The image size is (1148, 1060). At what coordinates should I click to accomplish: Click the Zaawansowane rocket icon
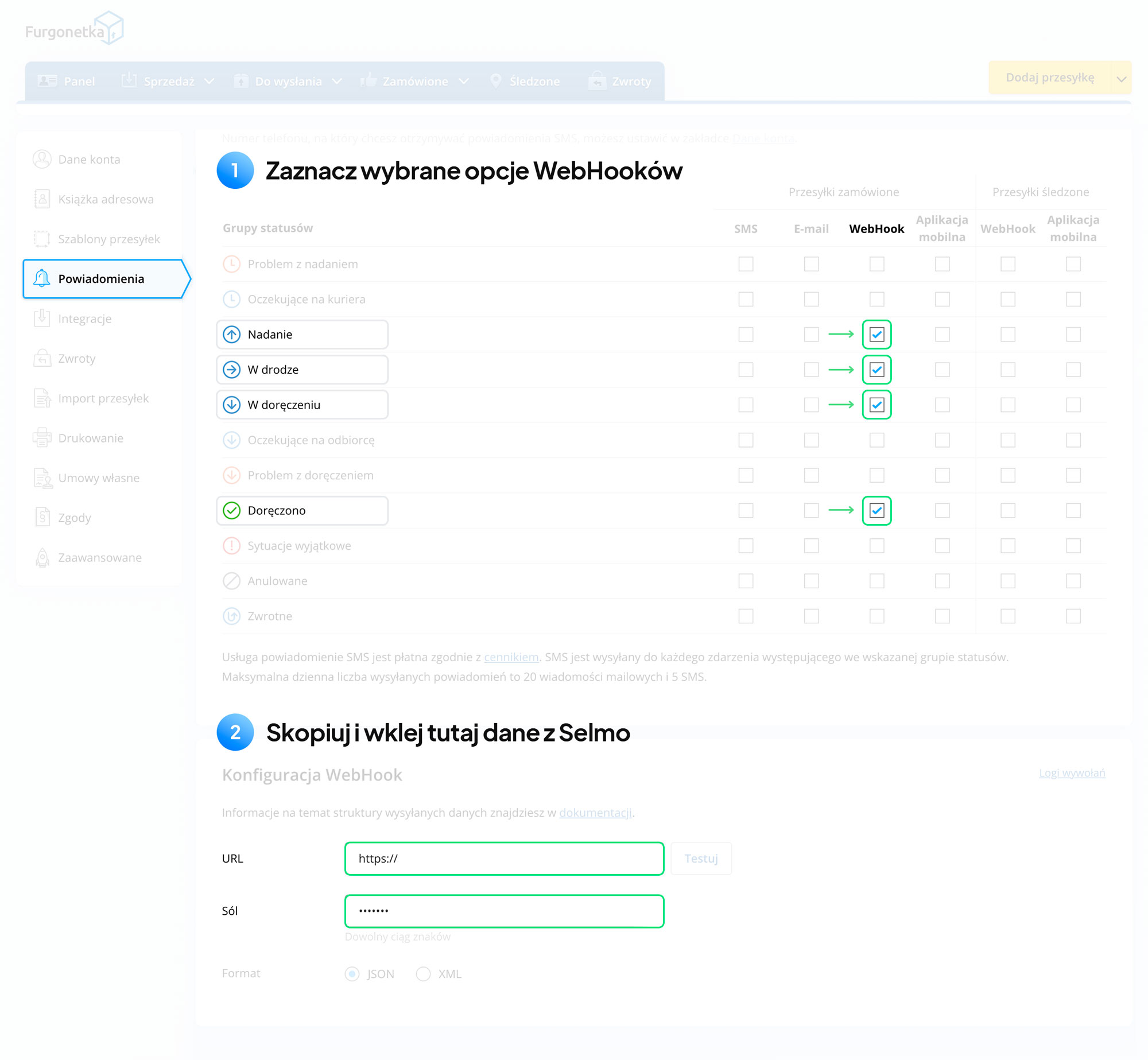(x=42, y=557)
